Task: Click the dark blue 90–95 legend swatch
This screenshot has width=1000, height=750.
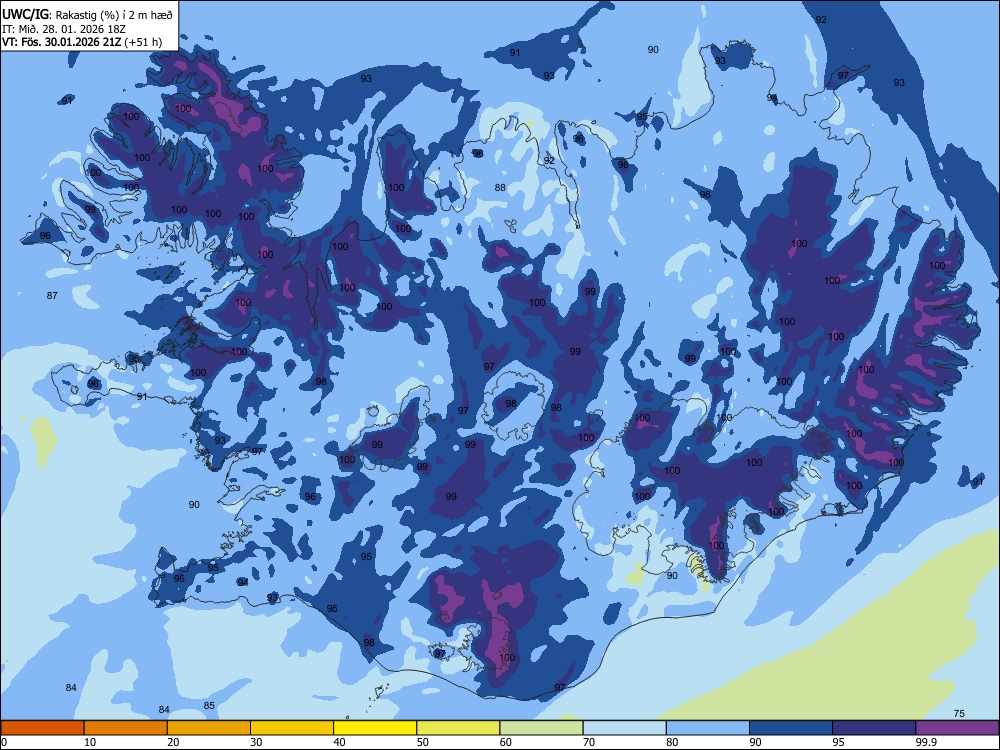Action: coord(791,728)
